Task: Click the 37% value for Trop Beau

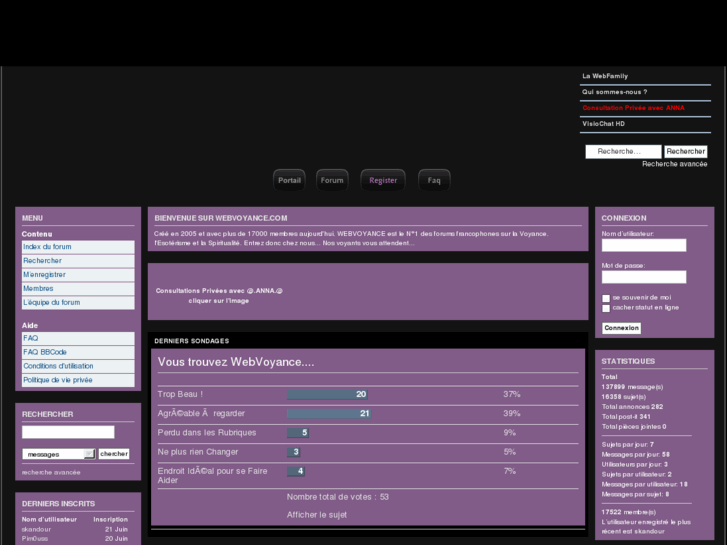Action: click(512, 394)
